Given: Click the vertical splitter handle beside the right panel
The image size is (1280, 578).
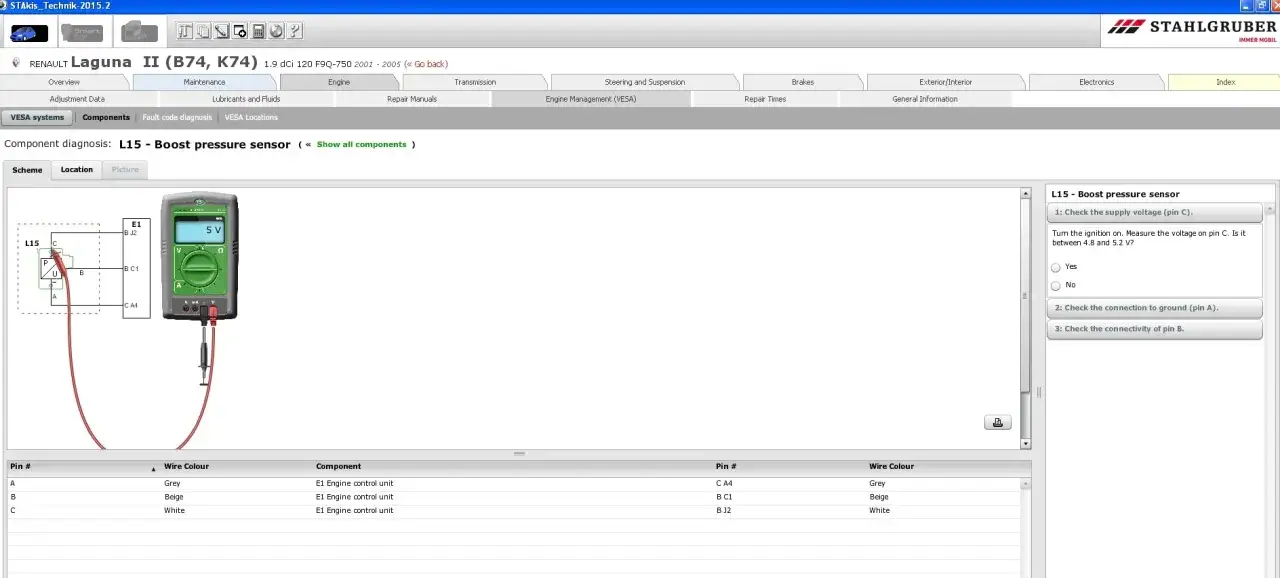Looking at the screenshot, I should [1039, 393].
